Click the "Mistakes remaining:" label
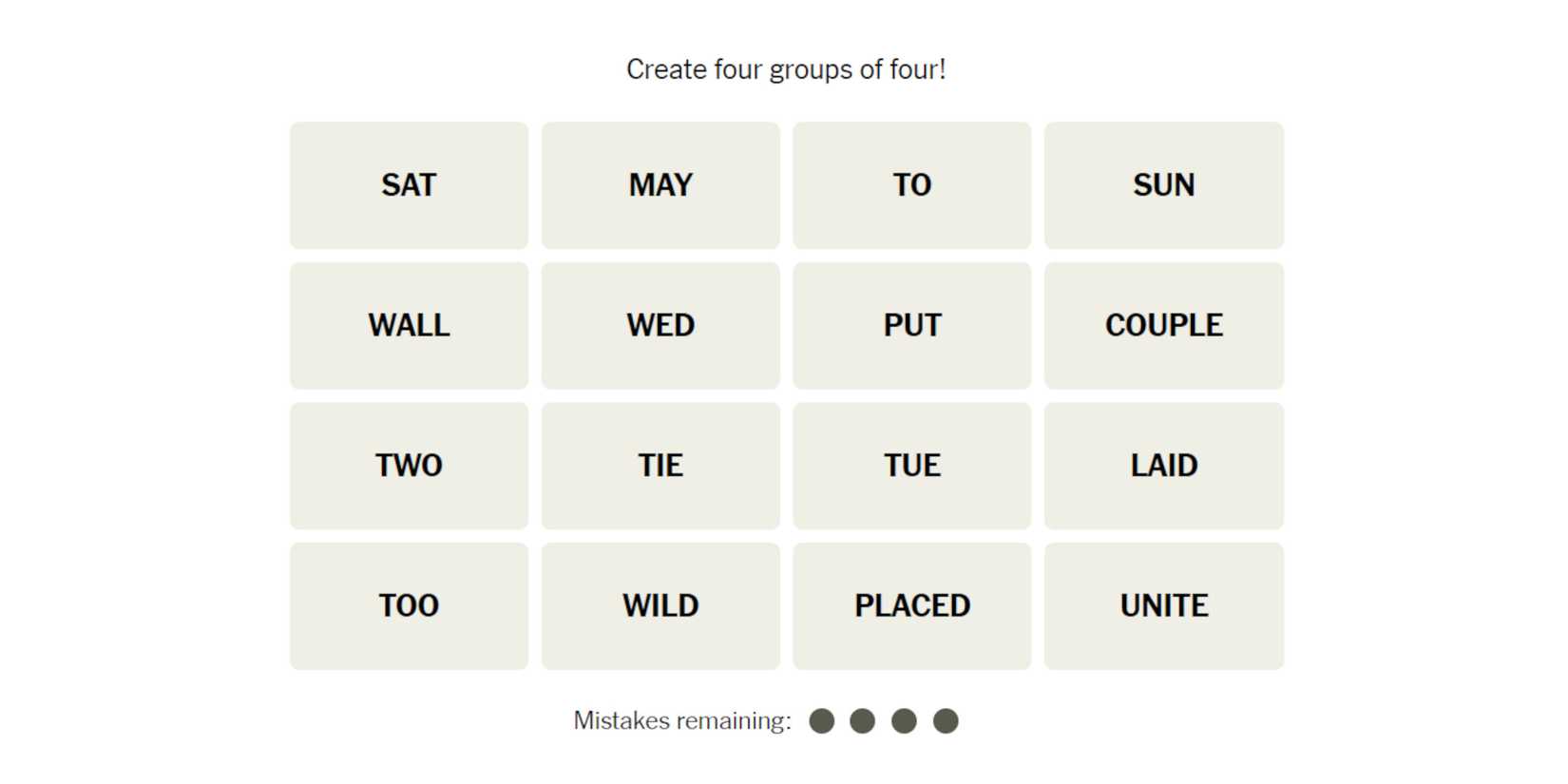Image resolution: width=1568 pixels, height=784 pixels. 682,720
